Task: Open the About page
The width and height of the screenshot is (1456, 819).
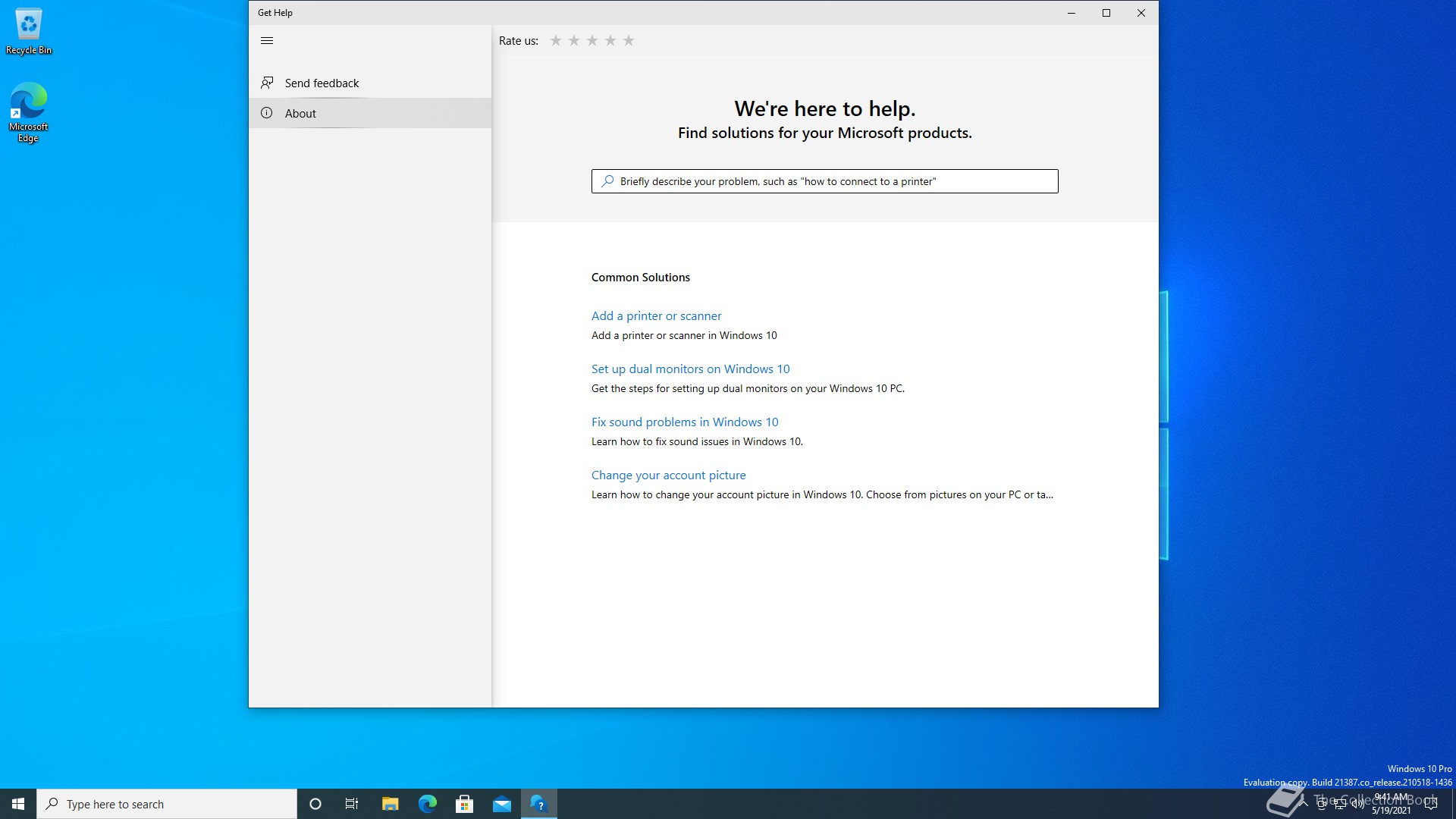Action: click(x=370, y=113)
